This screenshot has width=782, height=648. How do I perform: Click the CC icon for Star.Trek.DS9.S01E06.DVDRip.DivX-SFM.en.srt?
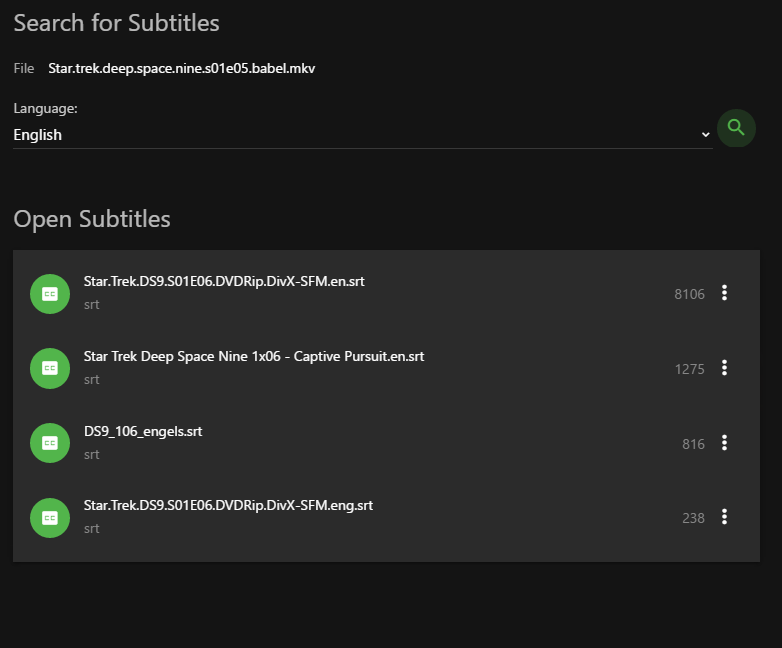[x=50, y=294]
